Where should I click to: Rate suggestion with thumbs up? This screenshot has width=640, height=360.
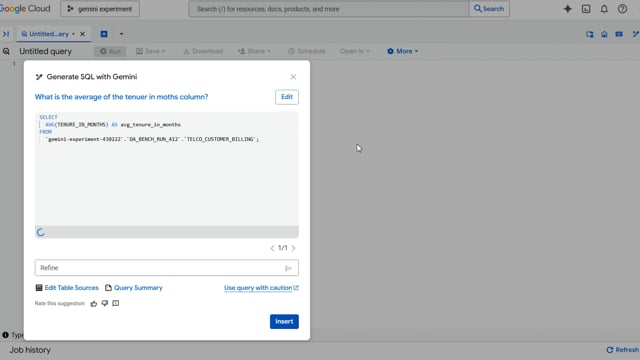[94, 303]
